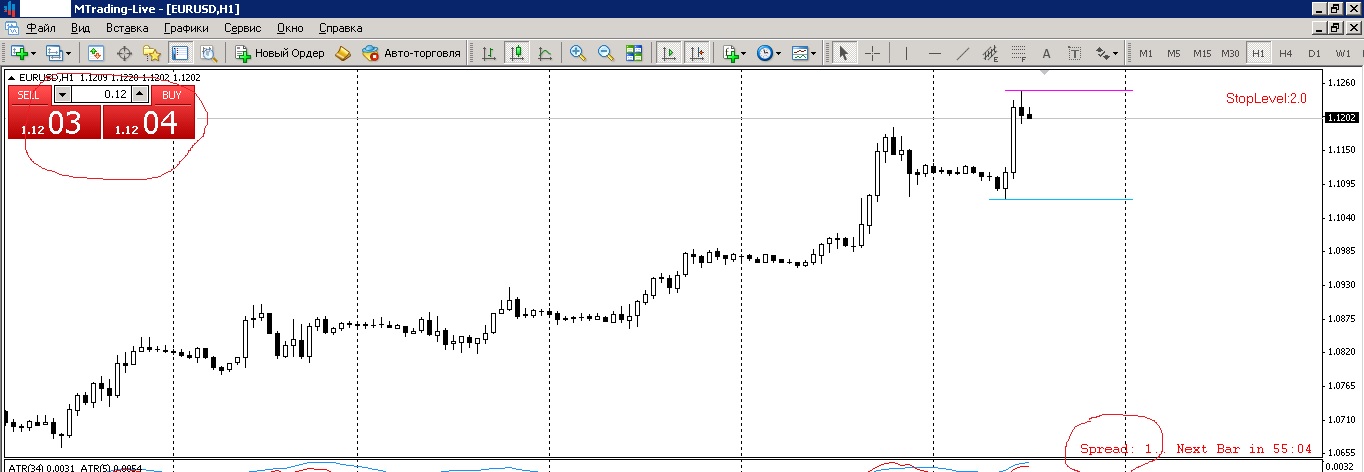
Task: Open the Сервис menu
Action: click(x=244, y=29)
